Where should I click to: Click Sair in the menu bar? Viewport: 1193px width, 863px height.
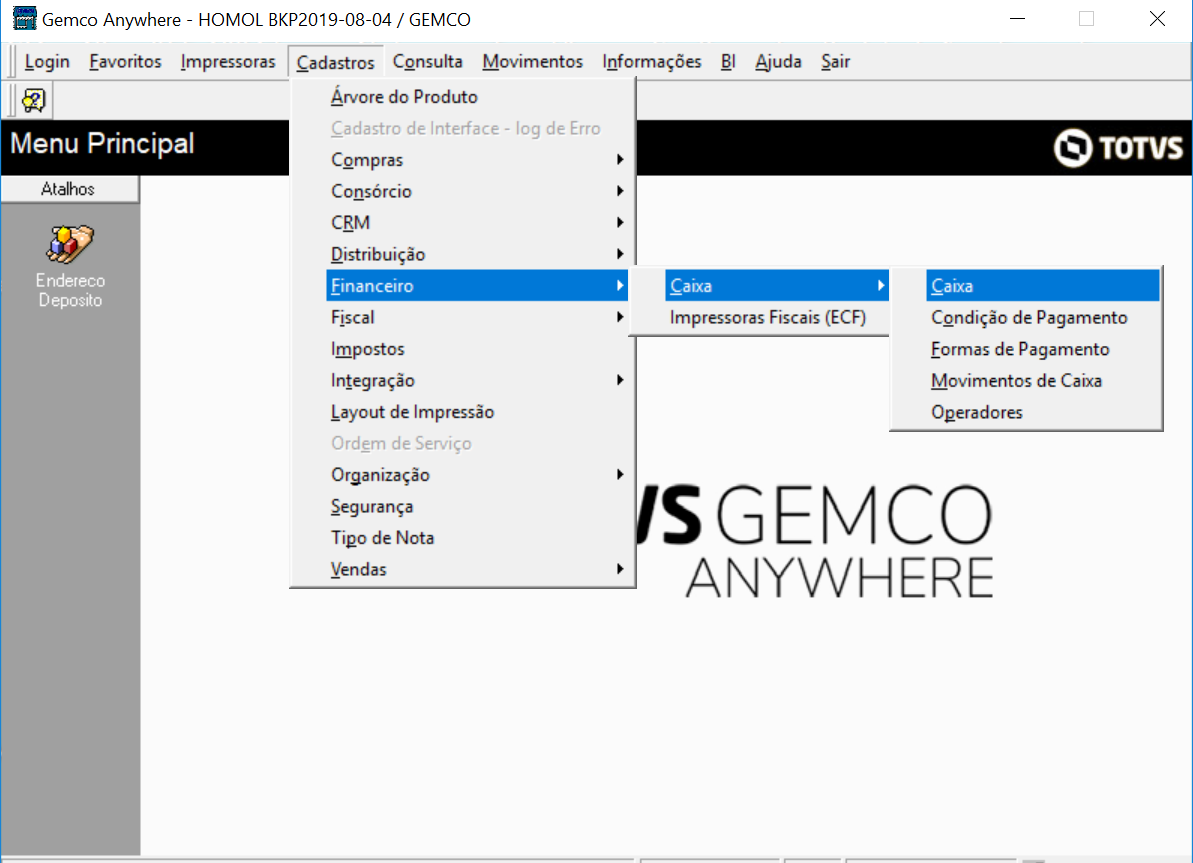tap(835, 62)
